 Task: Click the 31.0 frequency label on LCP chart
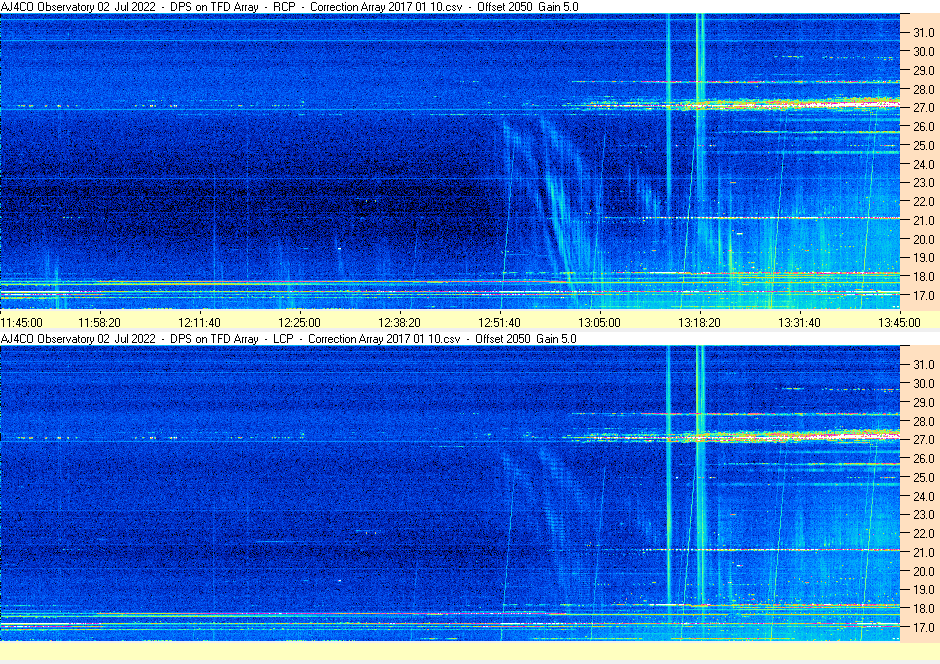pyautogui.click(x=924, y=365)
